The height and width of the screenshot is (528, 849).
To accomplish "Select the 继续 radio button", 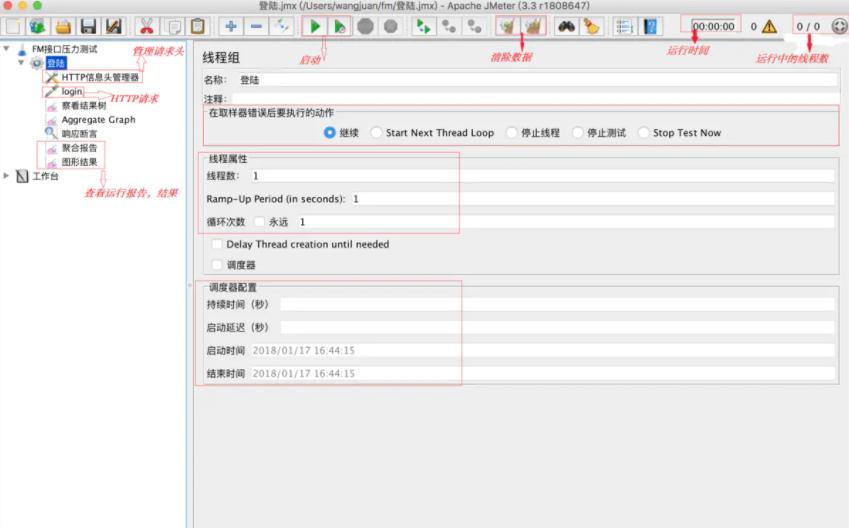I will 330,133.
